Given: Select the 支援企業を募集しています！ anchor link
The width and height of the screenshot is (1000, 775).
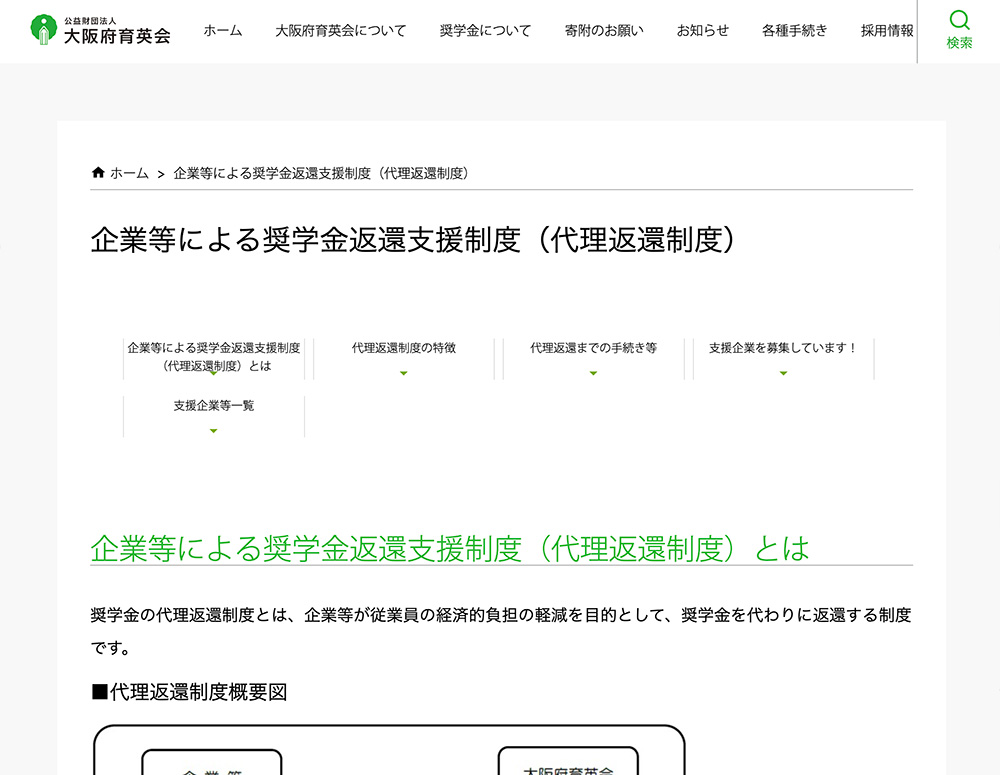Looking at the screenshot, I should click(783, 348).
